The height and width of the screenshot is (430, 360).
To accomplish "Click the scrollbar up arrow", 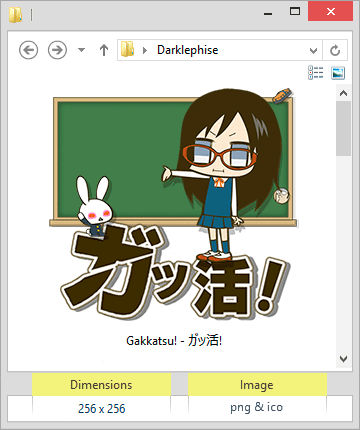I will [343, 93].
